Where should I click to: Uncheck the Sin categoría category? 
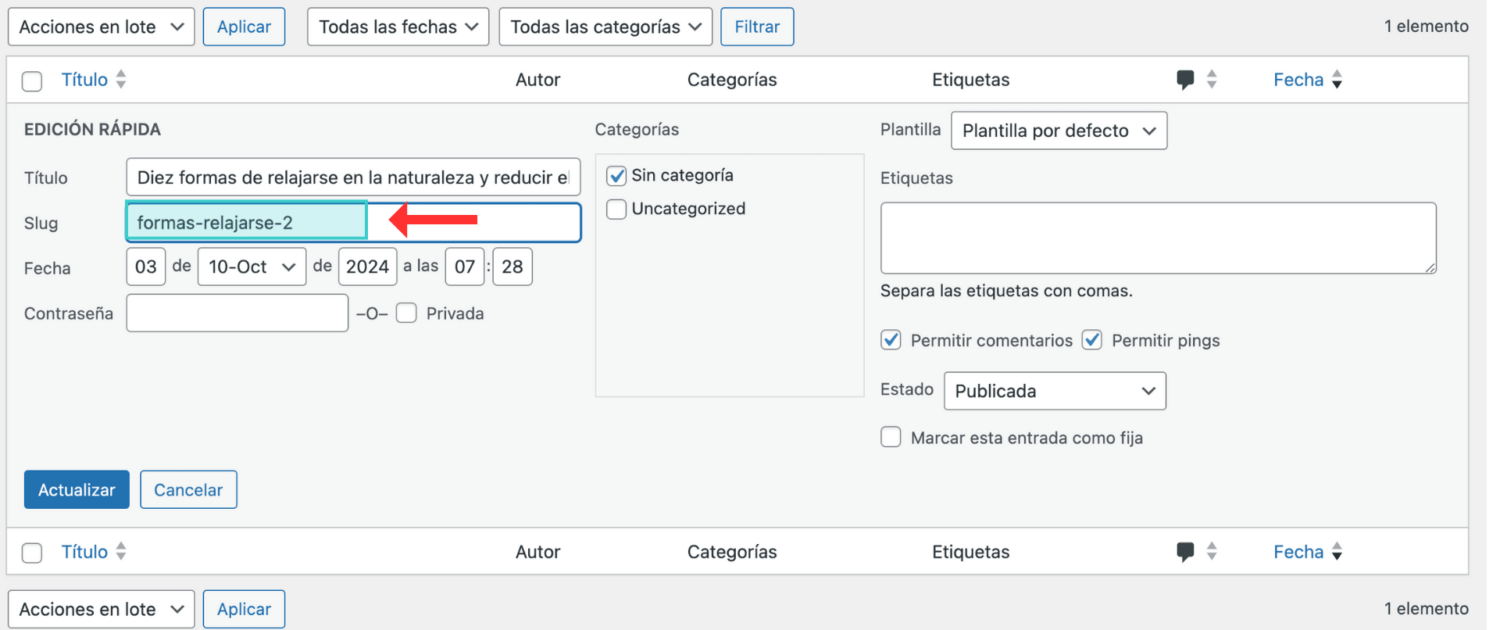pos(616,174)
